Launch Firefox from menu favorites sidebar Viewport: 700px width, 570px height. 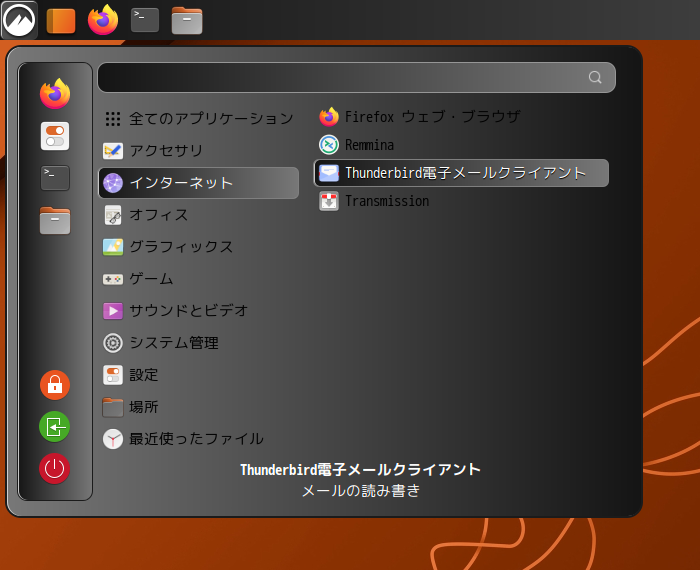pyautogui.click(x=55, y=94)
